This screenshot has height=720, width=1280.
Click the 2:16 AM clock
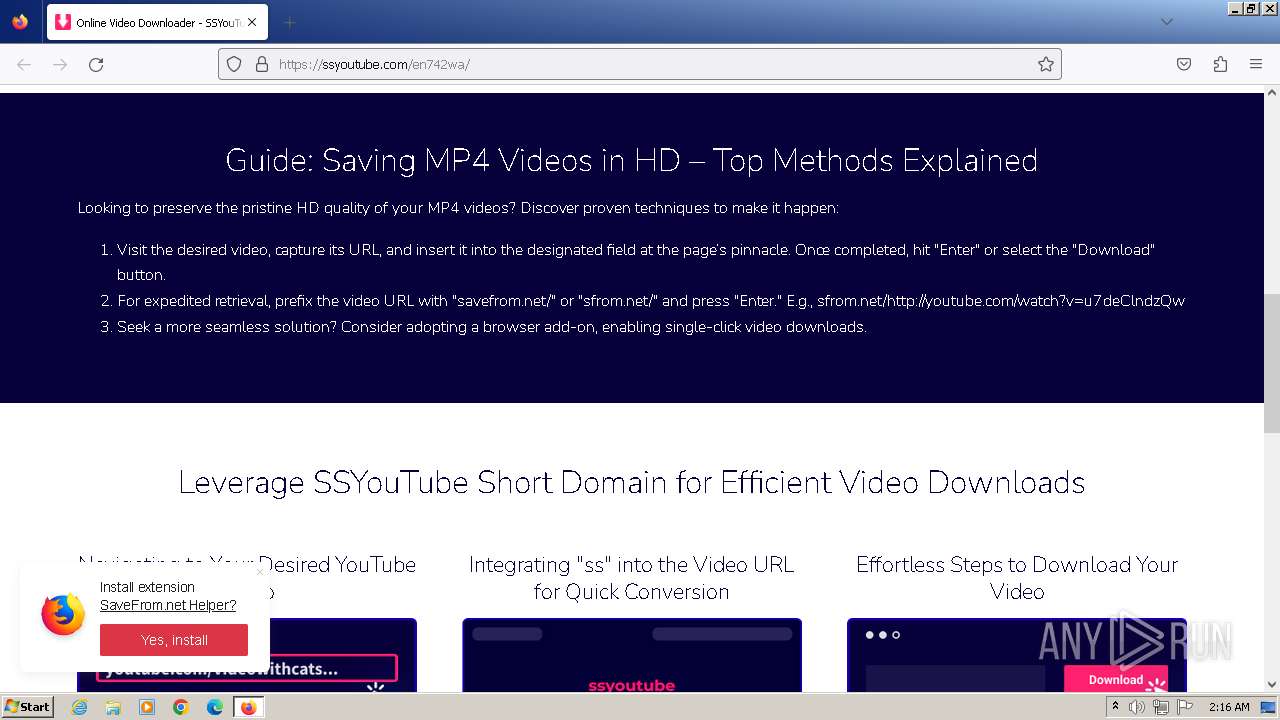[1229, 707]
